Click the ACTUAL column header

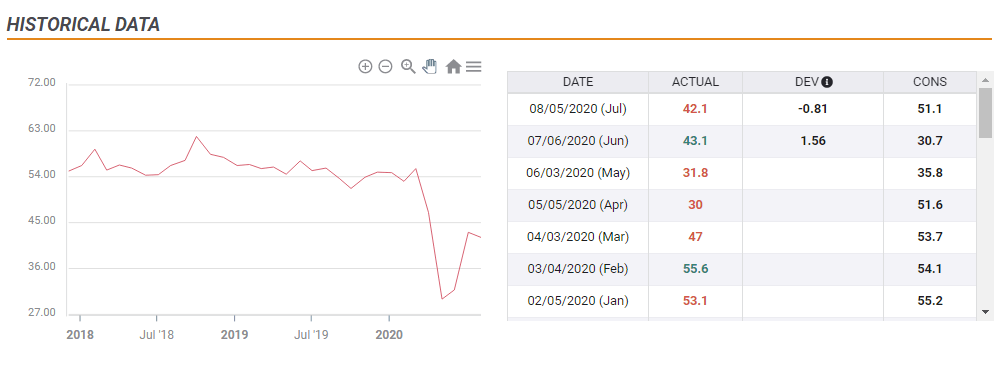[x=695, y=82]
